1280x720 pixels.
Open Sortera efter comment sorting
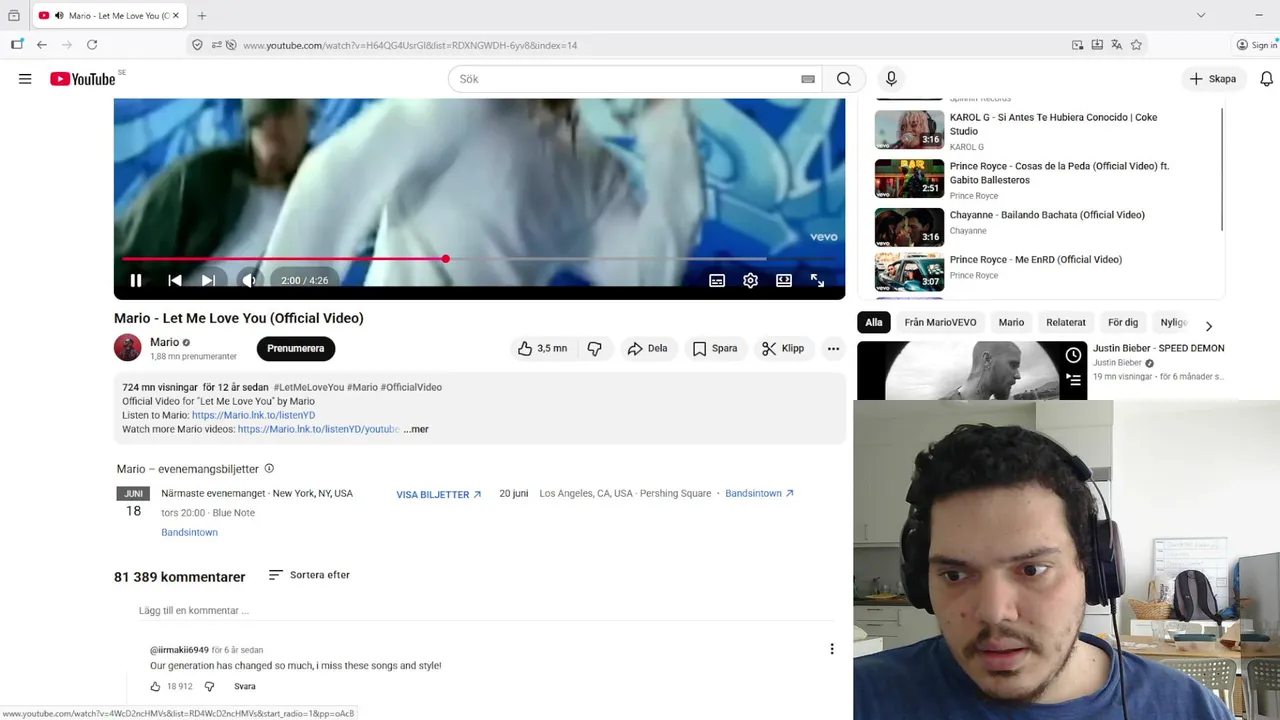click(x=309, y=575)
